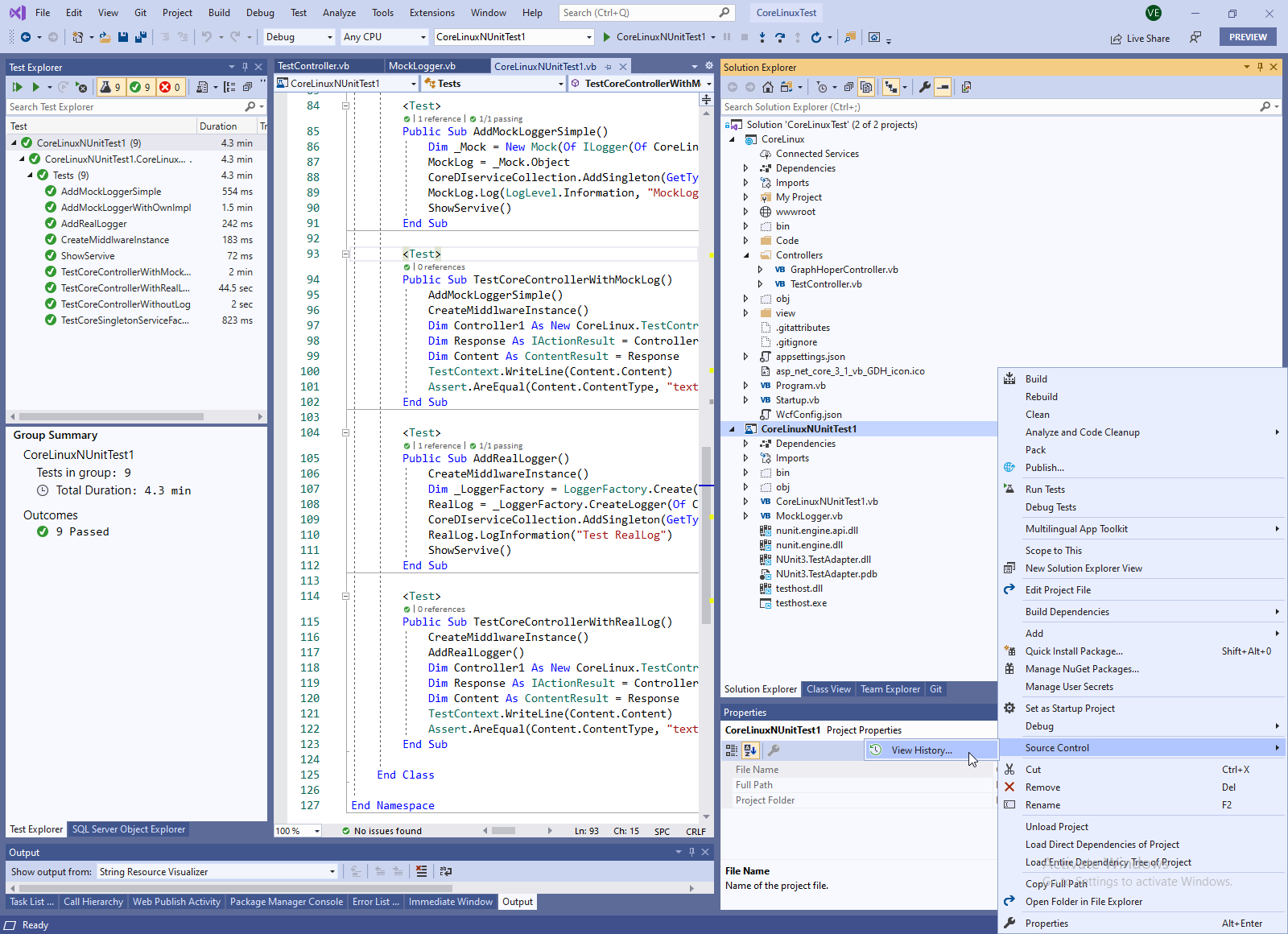Toggle the failed tests filter
The width and height of the screenshot is (1288, 934).
coord(169,87)
